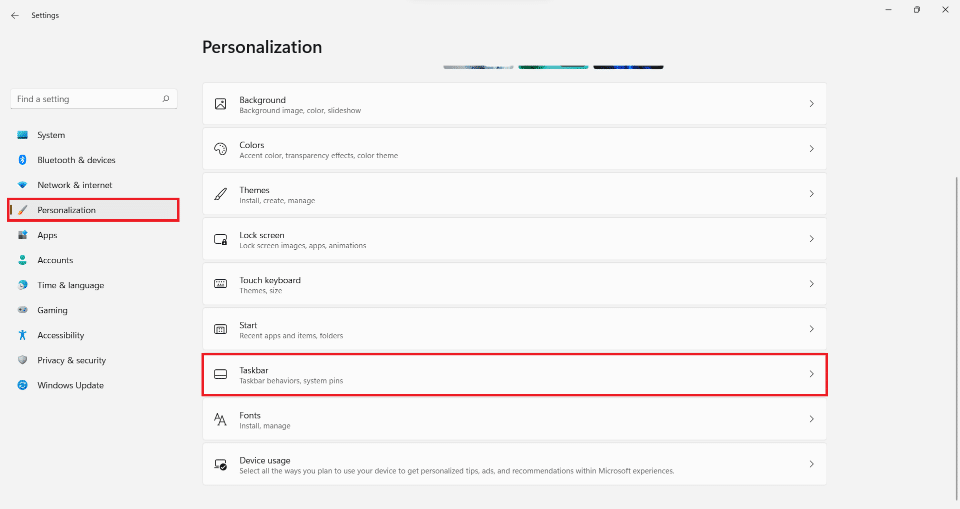Image resolution: width=960 pixels, height=509 pixels.
Task: Click the Privacy & security shield icon
Action: point(22,360)
